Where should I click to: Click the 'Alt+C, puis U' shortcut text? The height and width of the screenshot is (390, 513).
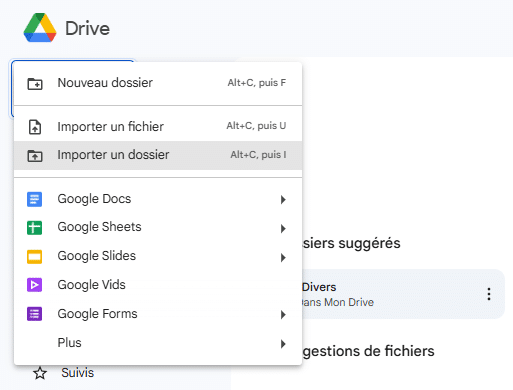pos(256,126)
